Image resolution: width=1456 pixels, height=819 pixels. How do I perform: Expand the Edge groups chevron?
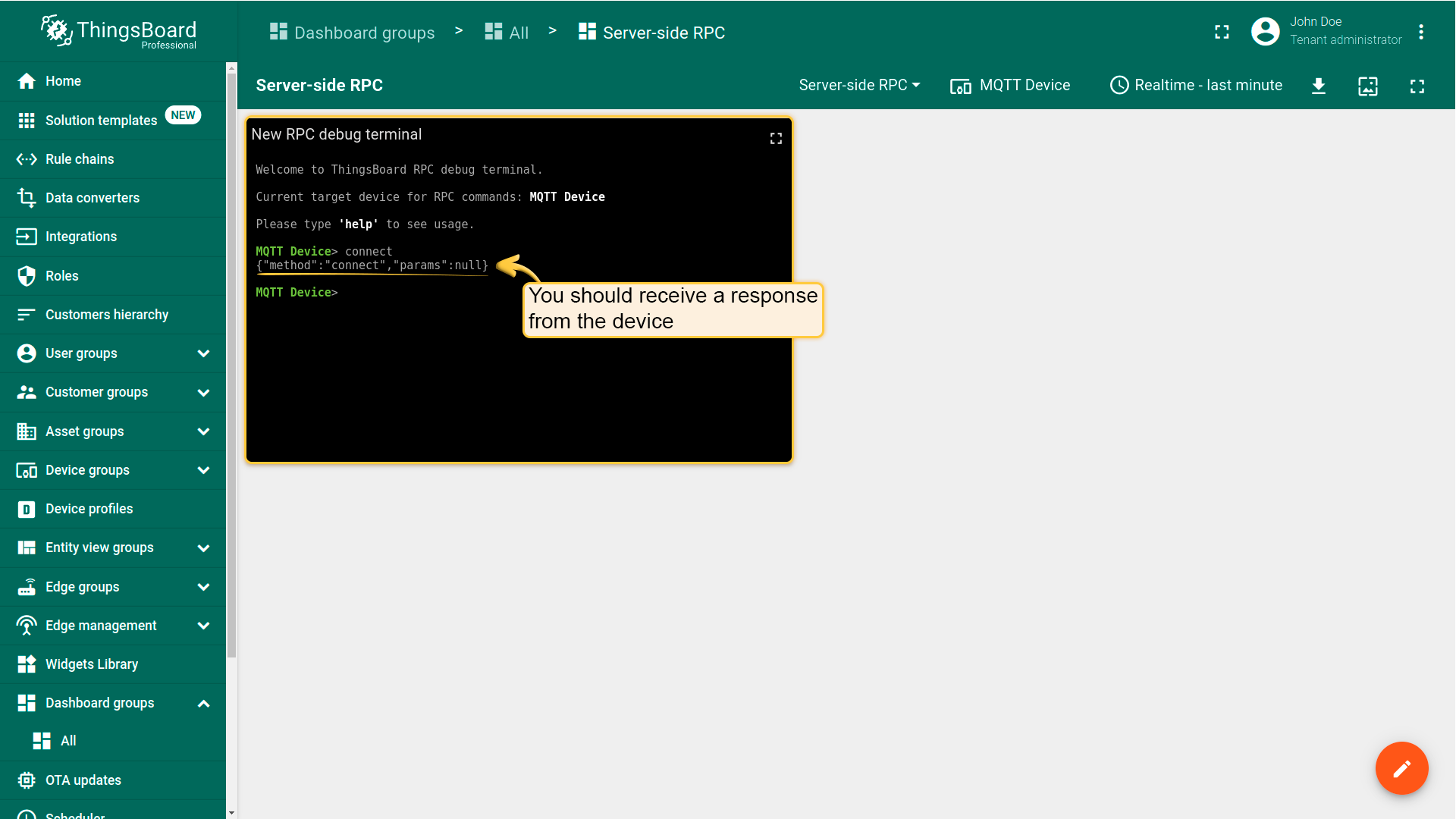203,587
